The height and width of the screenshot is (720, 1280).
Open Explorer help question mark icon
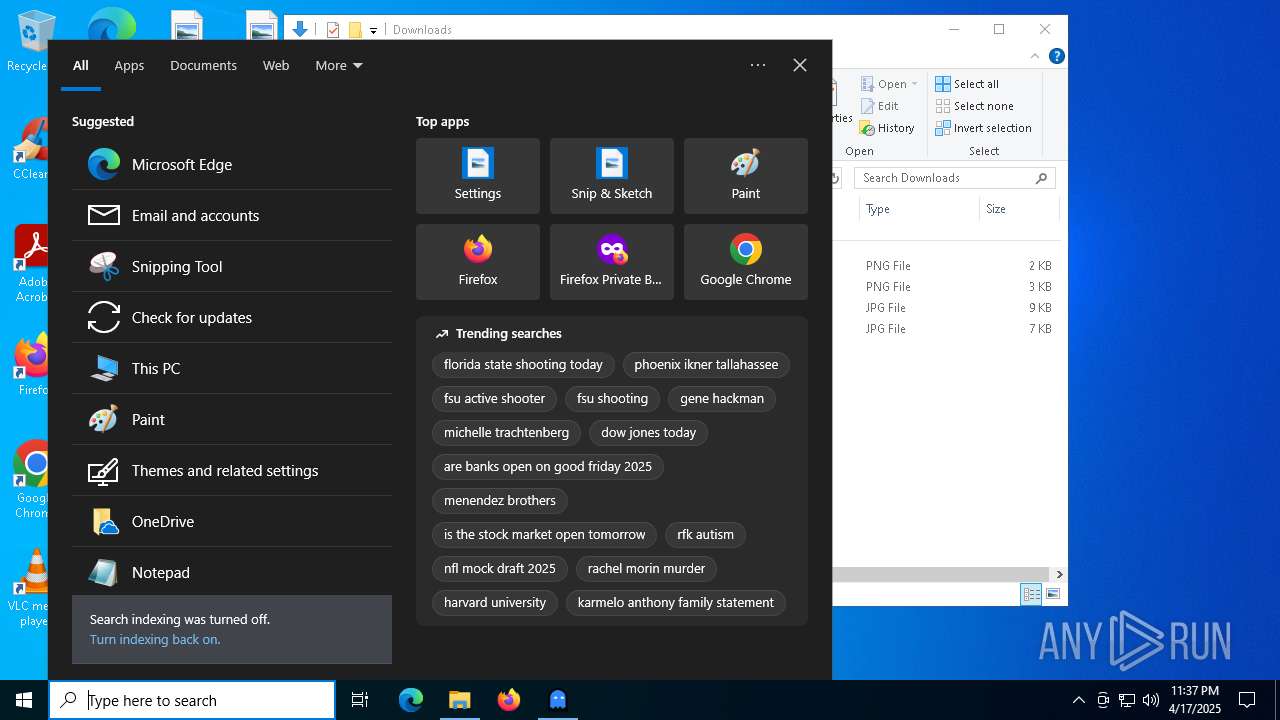1056,56
